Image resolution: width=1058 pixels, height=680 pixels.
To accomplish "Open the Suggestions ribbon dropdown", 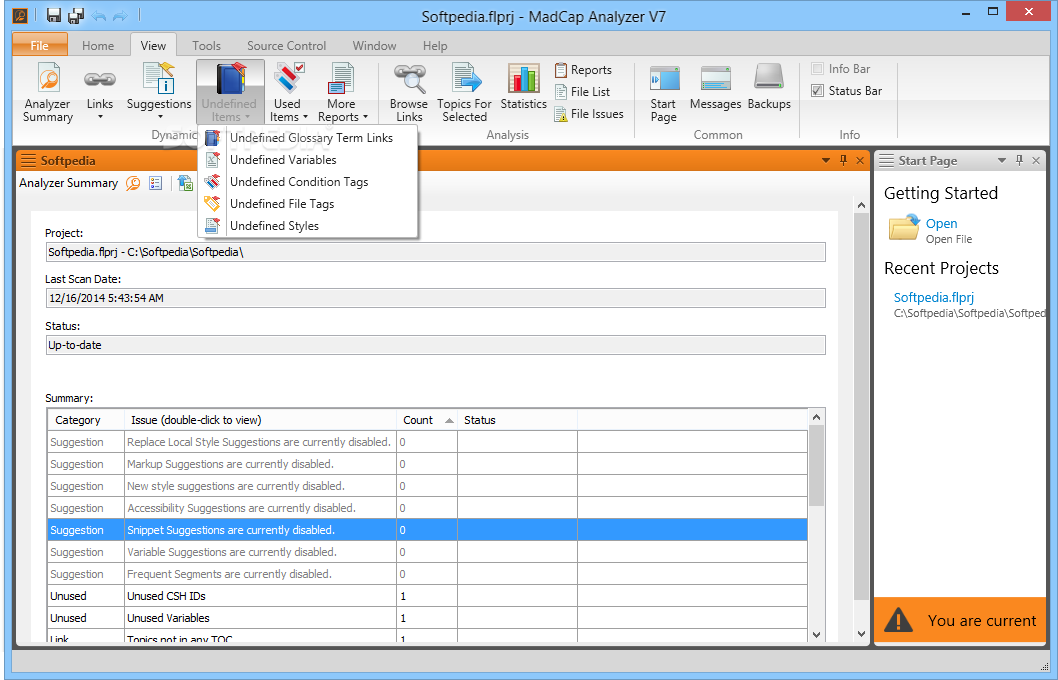I will coord(159,92).
